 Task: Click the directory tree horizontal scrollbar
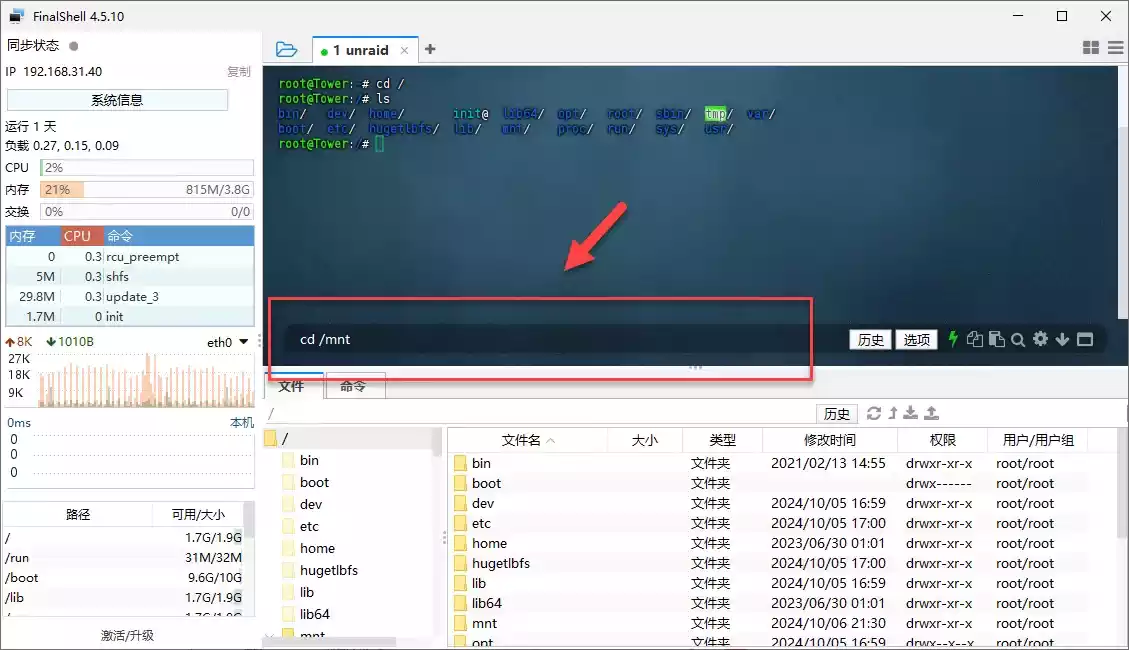tap(330, 641)
